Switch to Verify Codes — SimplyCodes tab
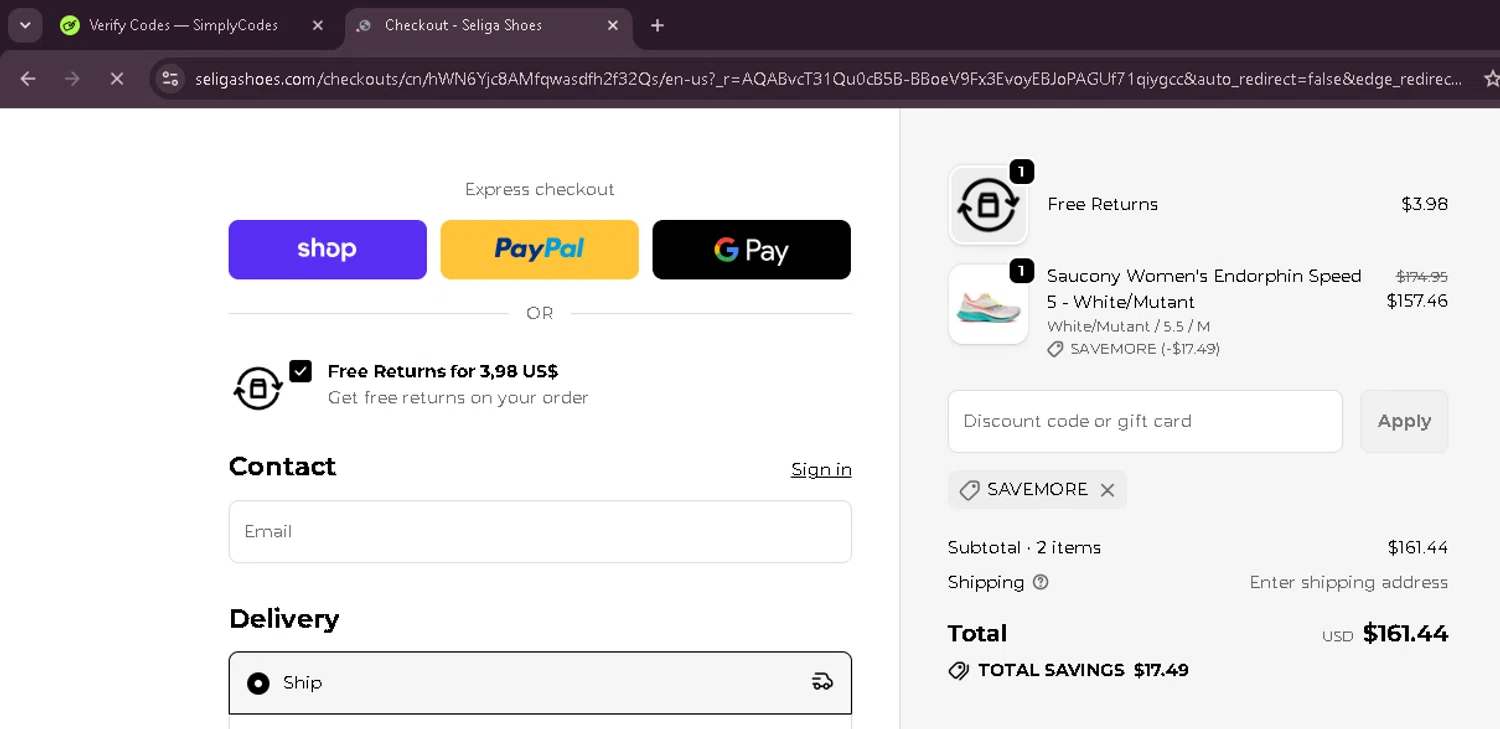Image resolution: width=1500 pixels, height=729 pixels. pyautogui.click(x=183, y=25)
